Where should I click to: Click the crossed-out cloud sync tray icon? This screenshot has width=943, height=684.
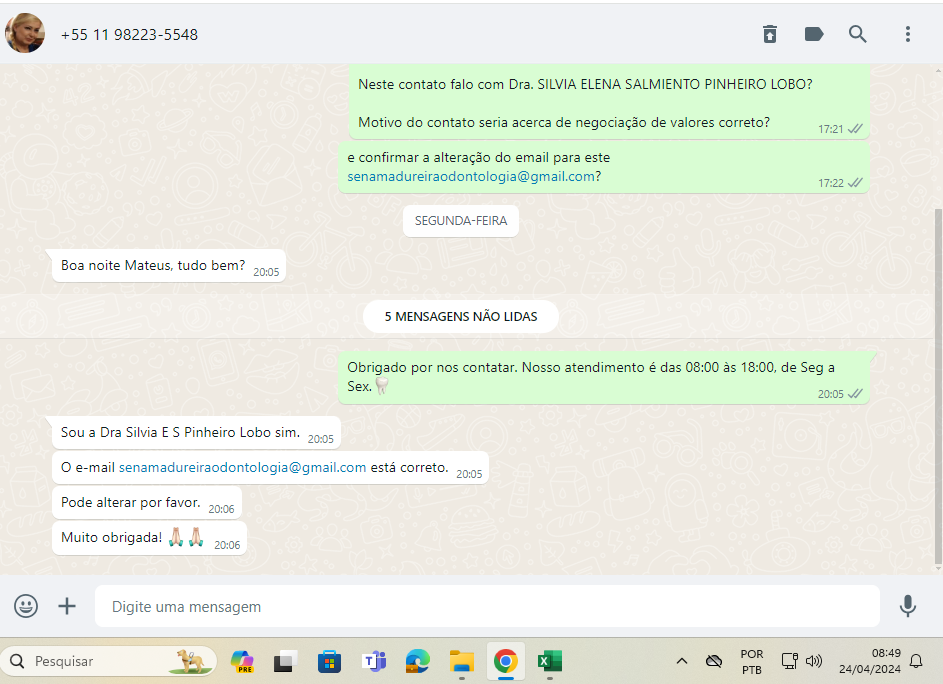pos(714,661)
